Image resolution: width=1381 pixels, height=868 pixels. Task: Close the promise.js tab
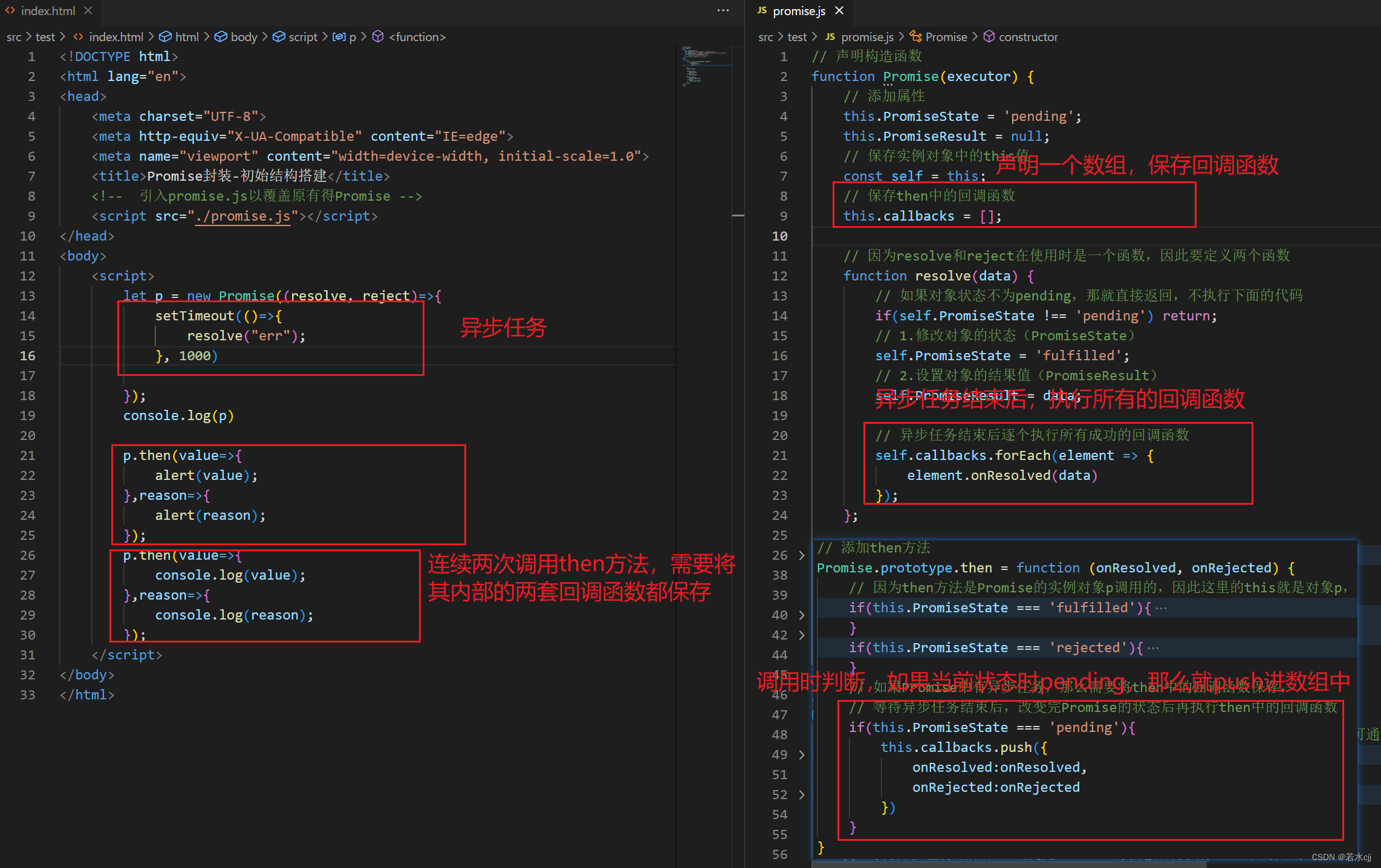(x=839, y=11)
